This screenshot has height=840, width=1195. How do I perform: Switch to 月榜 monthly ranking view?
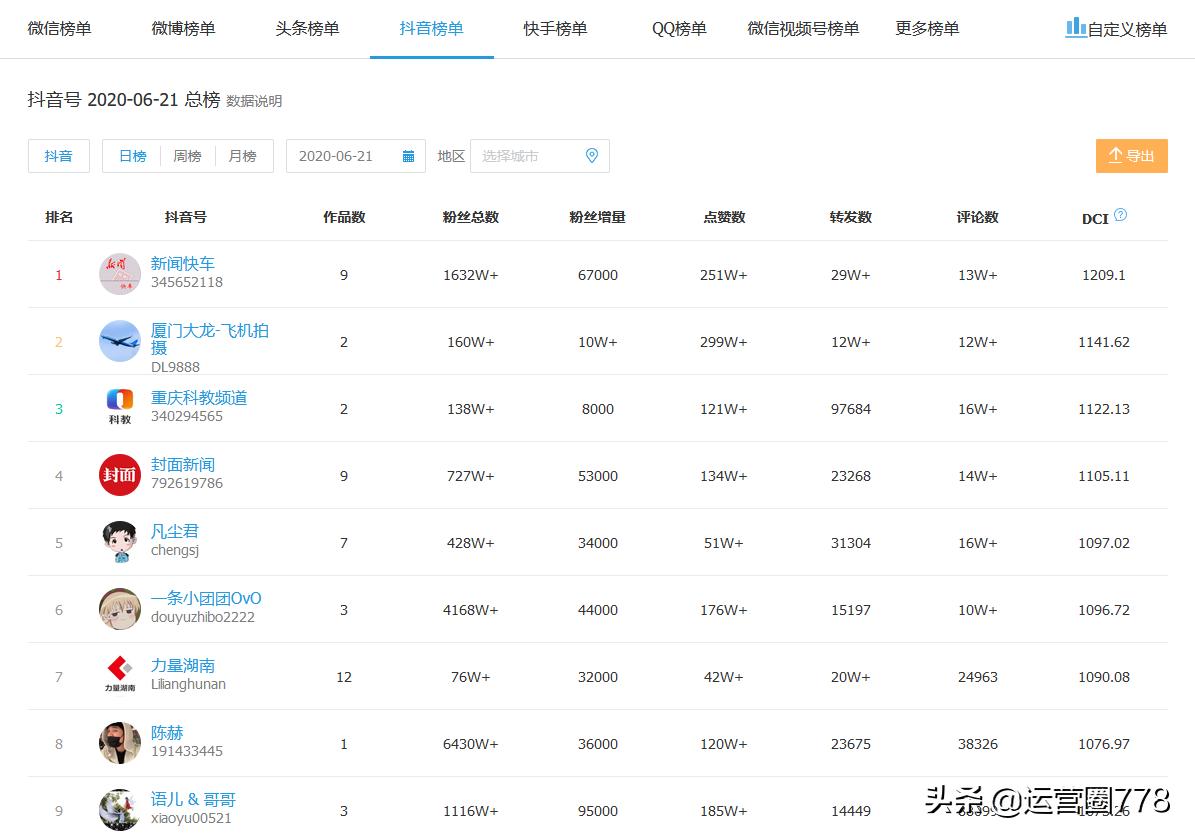242,156
